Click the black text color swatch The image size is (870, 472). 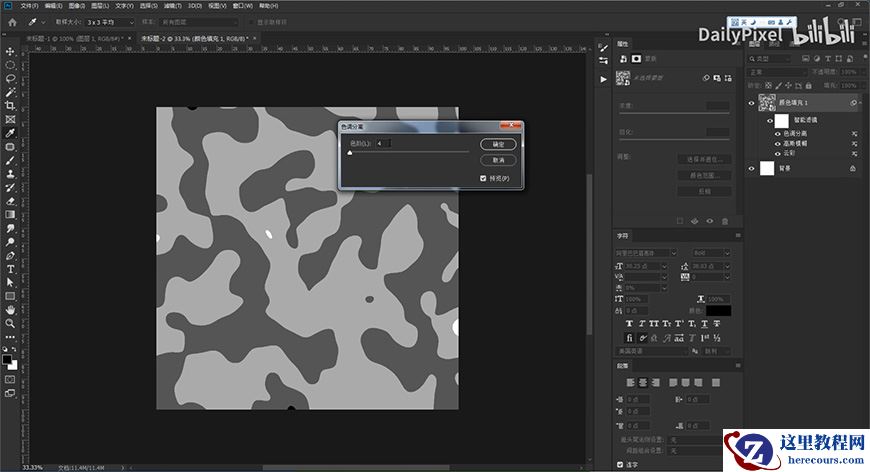718,311
